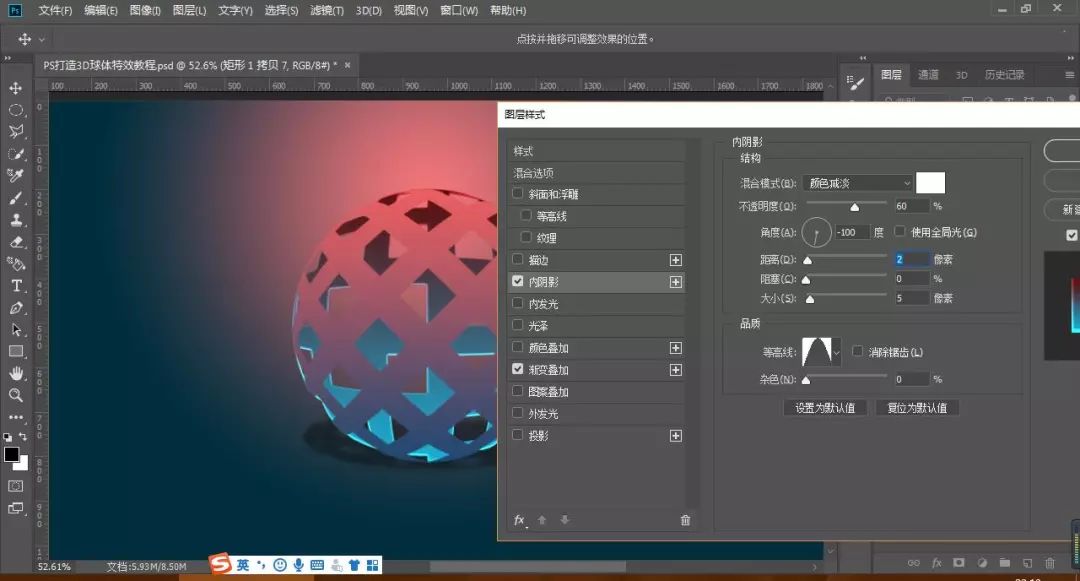Check the 消除锯齿 anti-alias option

857,351
